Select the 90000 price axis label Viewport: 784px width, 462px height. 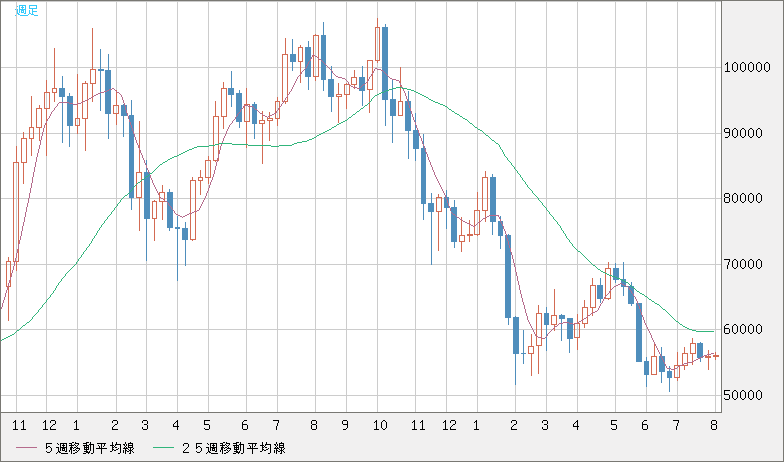pyautogui.click(x=744, y=134)
